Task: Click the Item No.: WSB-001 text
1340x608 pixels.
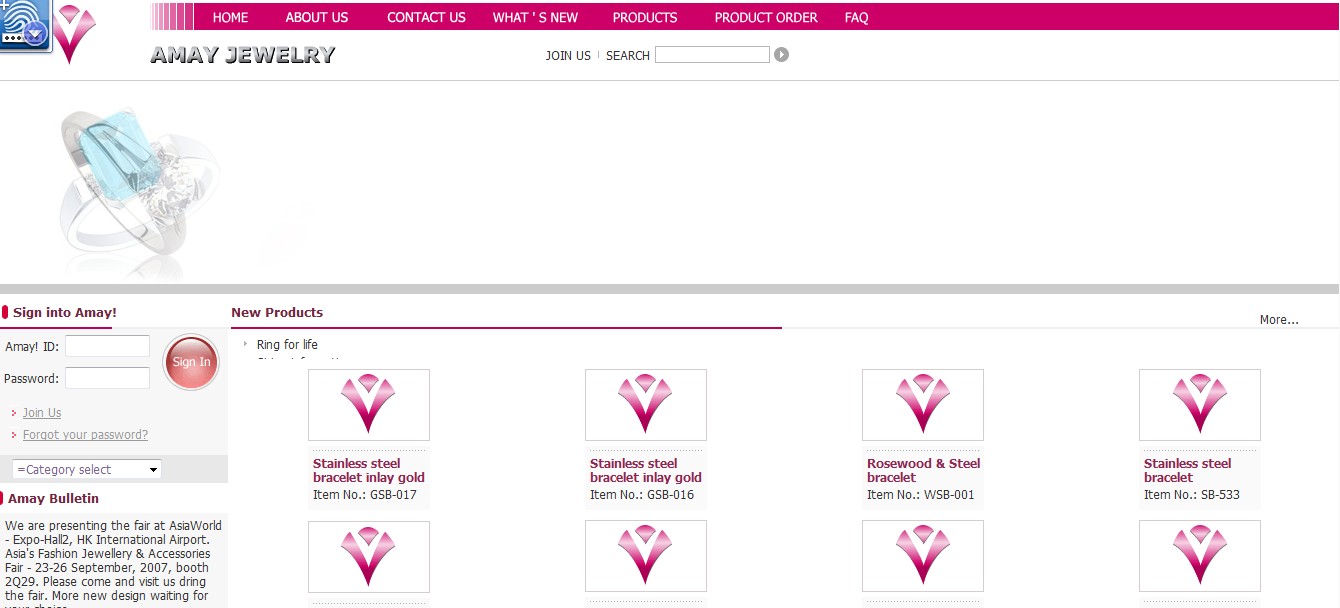Action: (921, 495)
